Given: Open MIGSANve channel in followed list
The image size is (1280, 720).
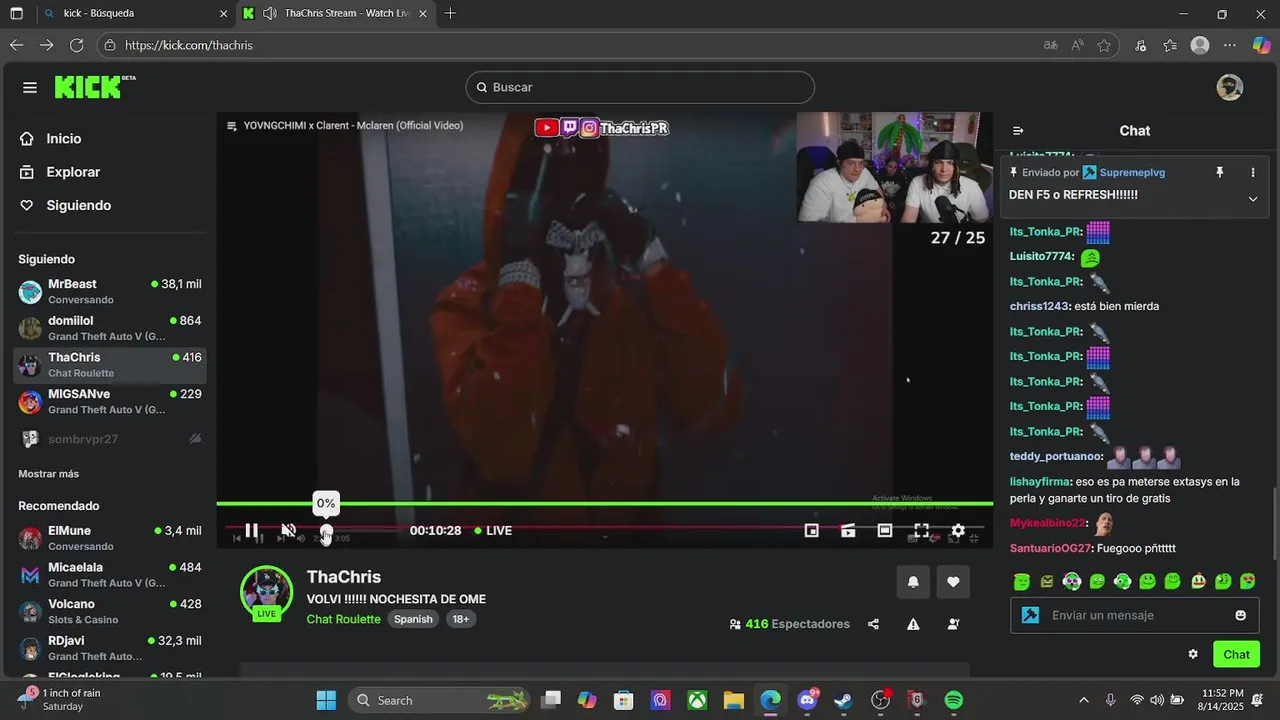Looking at the screenshot, I should (x=110, y=401).
